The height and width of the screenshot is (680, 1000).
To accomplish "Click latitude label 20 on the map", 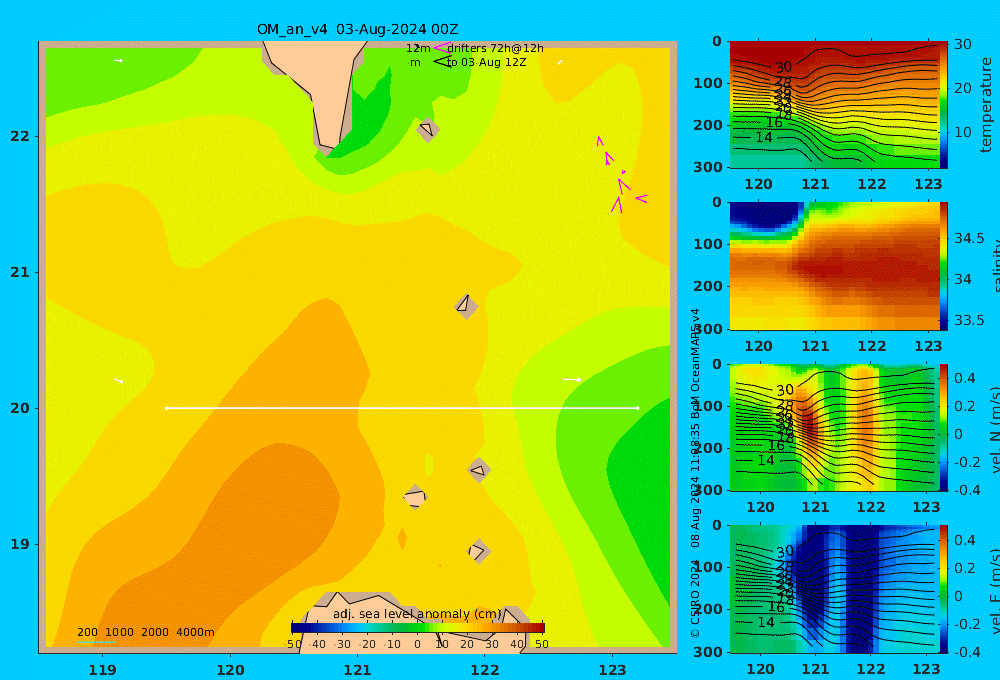I will (20, 408).
